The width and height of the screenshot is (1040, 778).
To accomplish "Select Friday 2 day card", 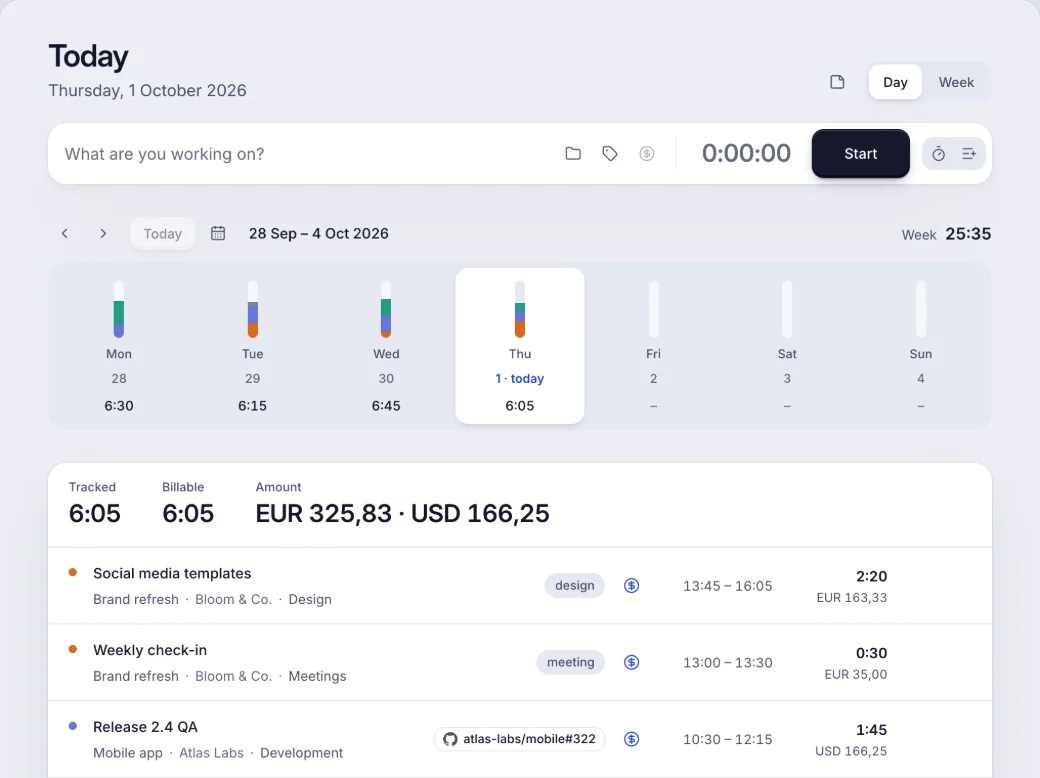I will pos(653,346).
